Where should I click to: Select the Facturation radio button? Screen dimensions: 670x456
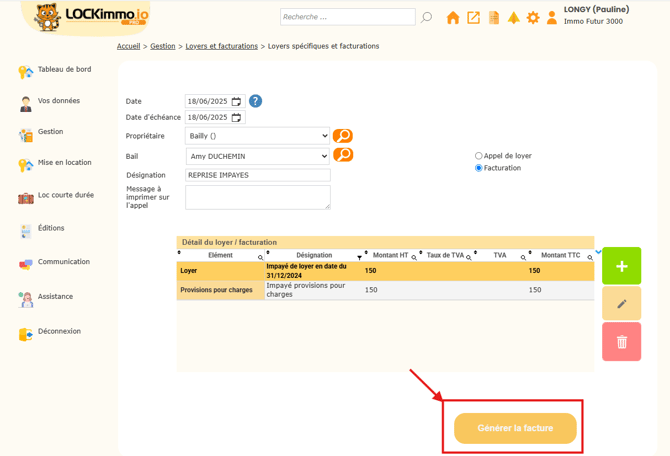(479, 168)
